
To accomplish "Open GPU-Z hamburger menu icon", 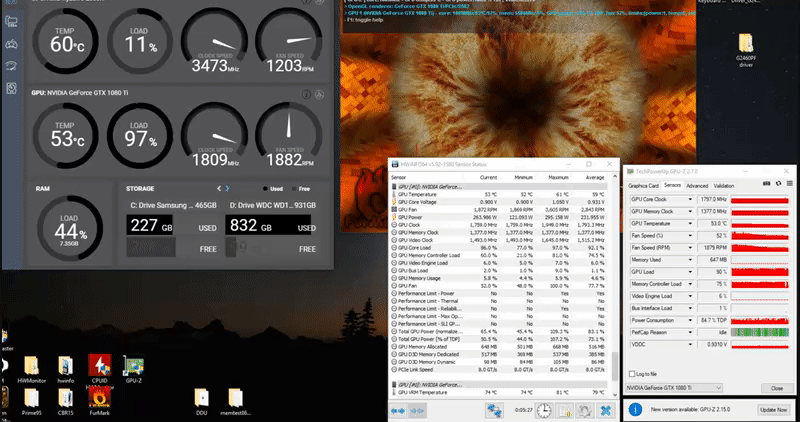I will point(789,184).
